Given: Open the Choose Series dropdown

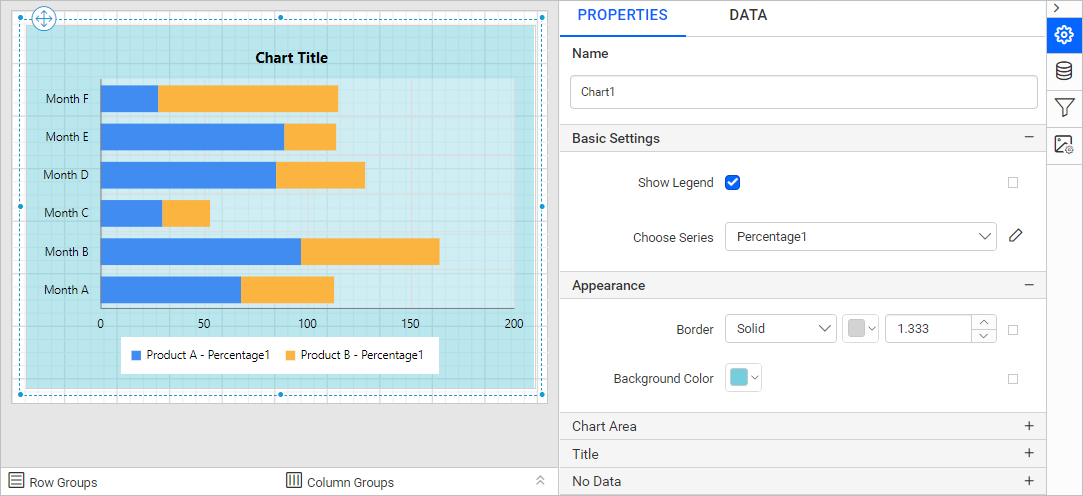Looking at the screenshot, I should click(860, 237).
